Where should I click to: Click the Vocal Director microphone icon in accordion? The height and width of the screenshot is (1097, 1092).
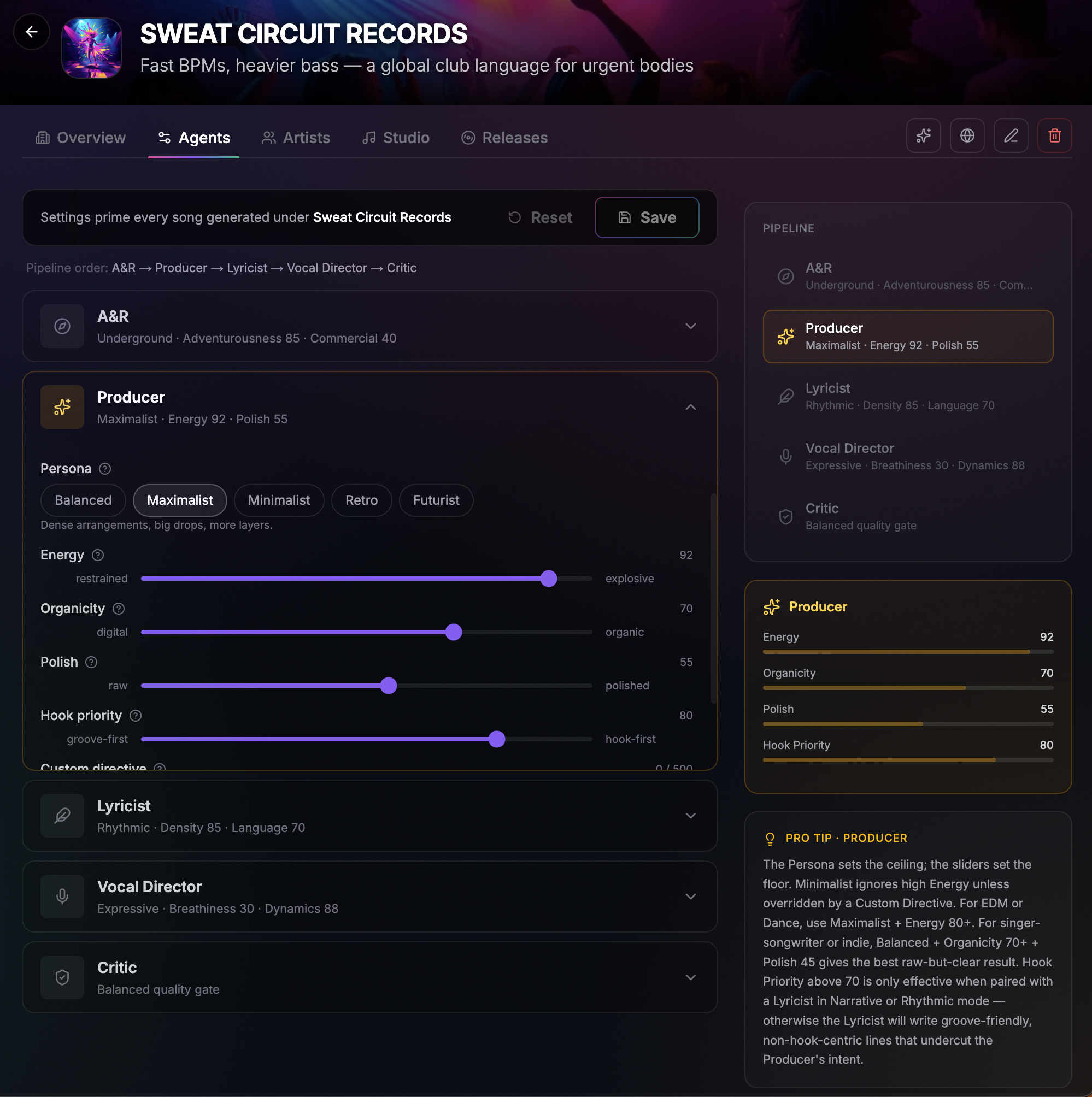(62, 896)
